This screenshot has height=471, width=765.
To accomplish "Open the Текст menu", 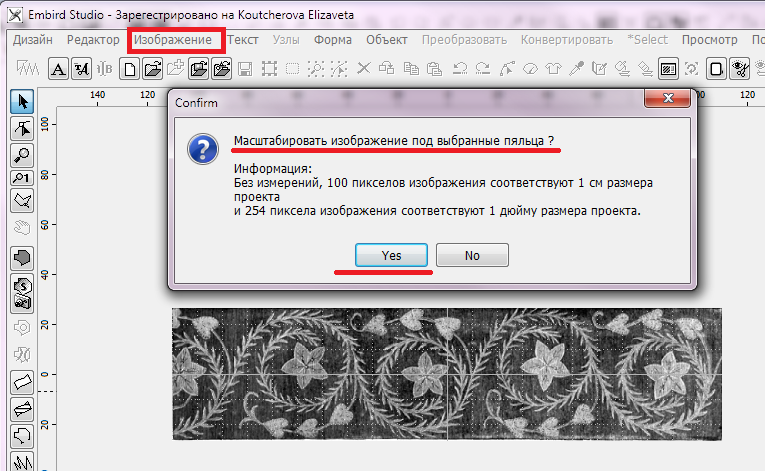I will (242, 40).
